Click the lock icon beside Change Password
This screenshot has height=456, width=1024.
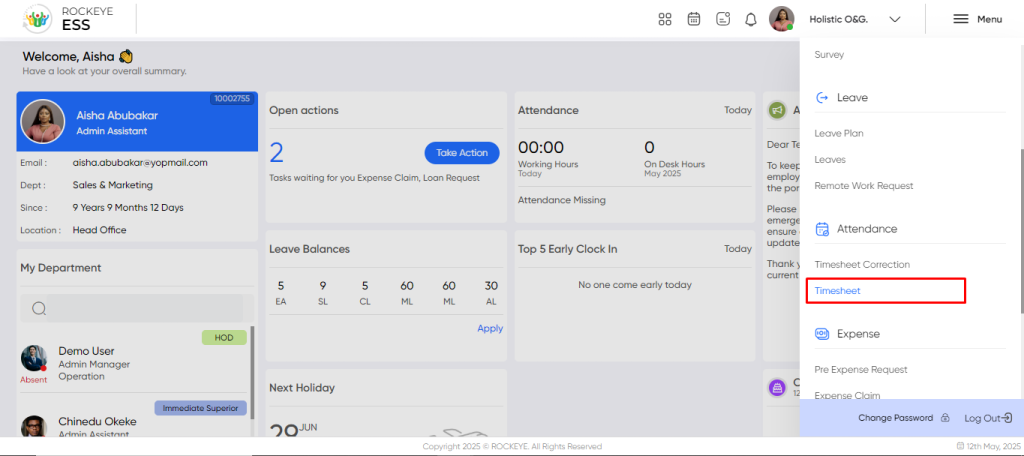[x=944, y=418]
